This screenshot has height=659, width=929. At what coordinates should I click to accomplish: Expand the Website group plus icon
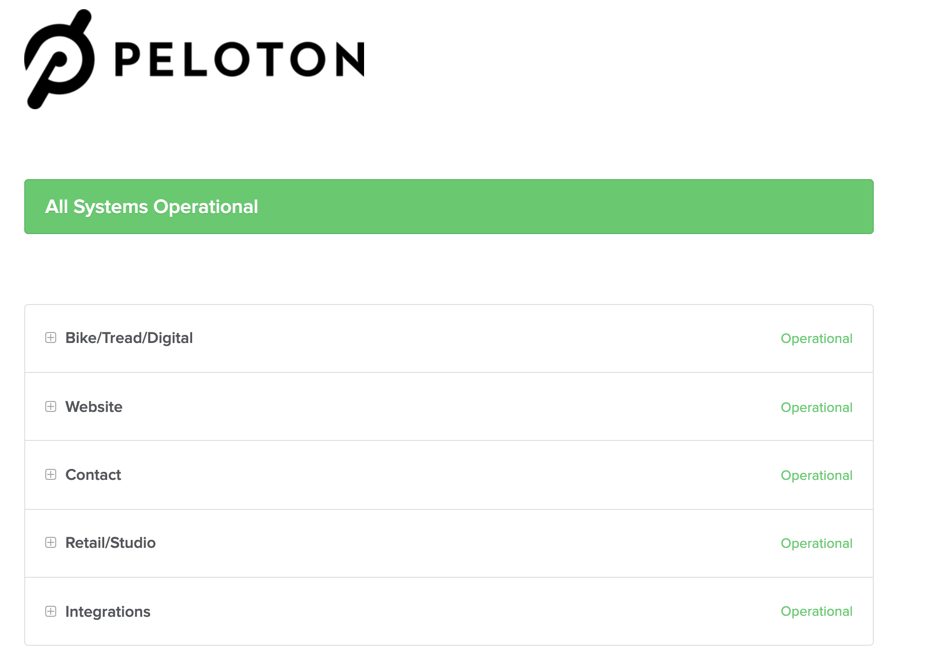(51, 407)
